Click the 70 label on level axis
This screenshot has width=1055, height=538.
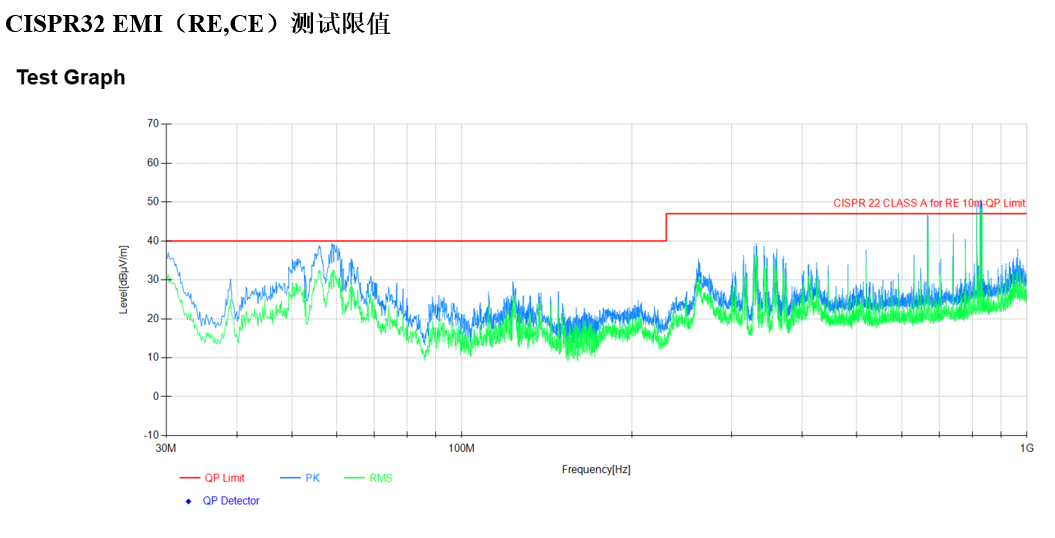(153, 124)
